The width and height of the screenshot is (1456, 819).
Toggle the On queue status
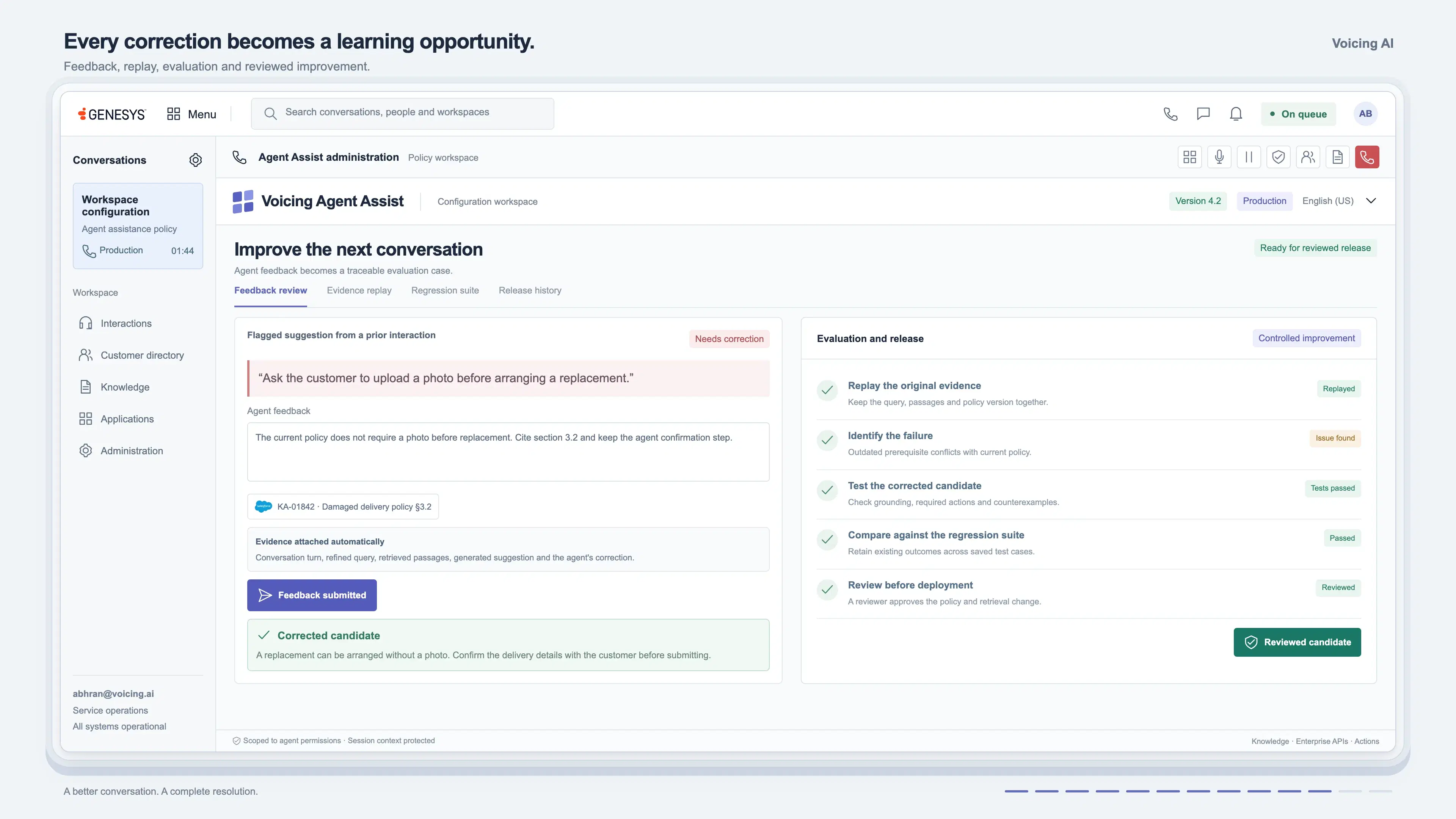pyautogui.click(x=1298, y=114)
